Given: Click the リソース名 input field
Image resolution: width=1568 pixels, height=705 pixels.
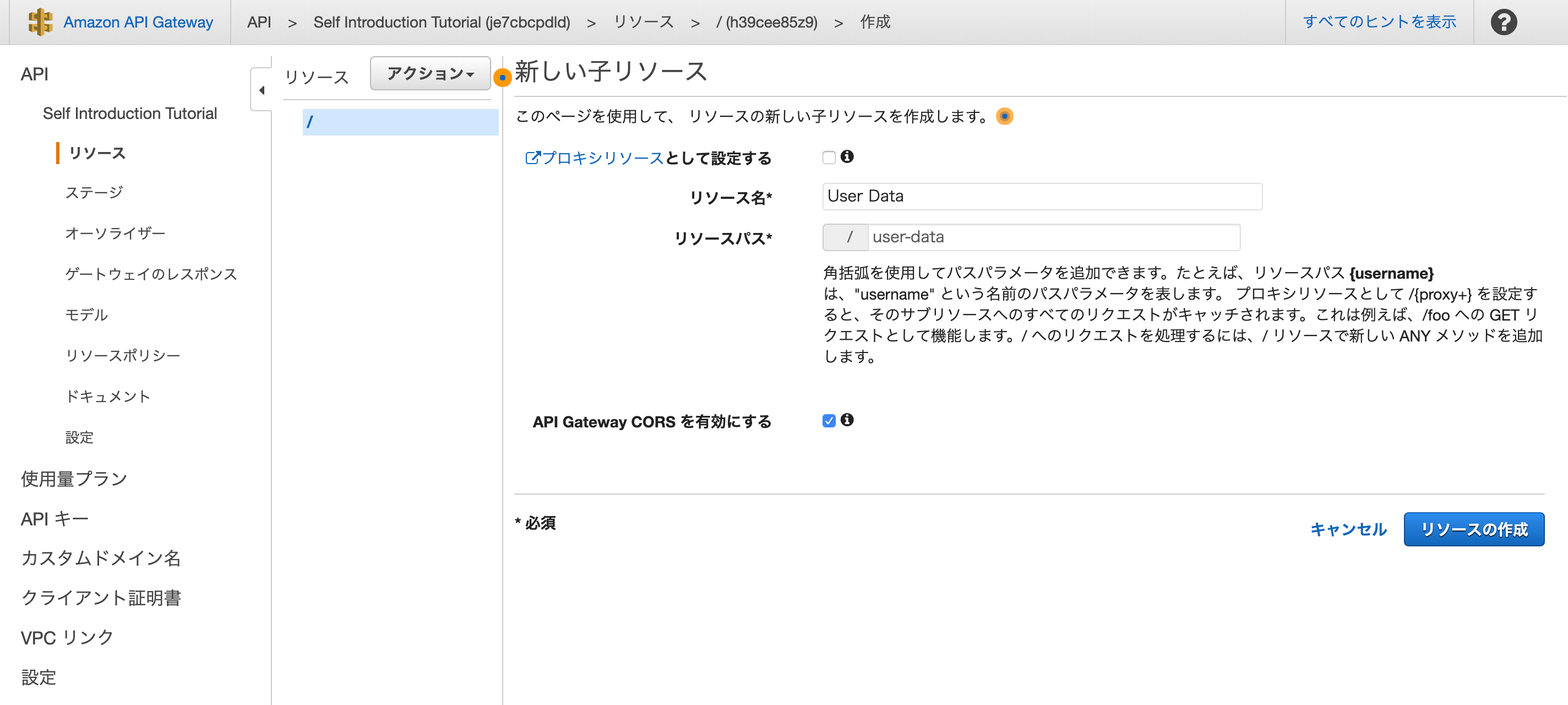Looking at the screenshot, I should (x=1042, y=196).
